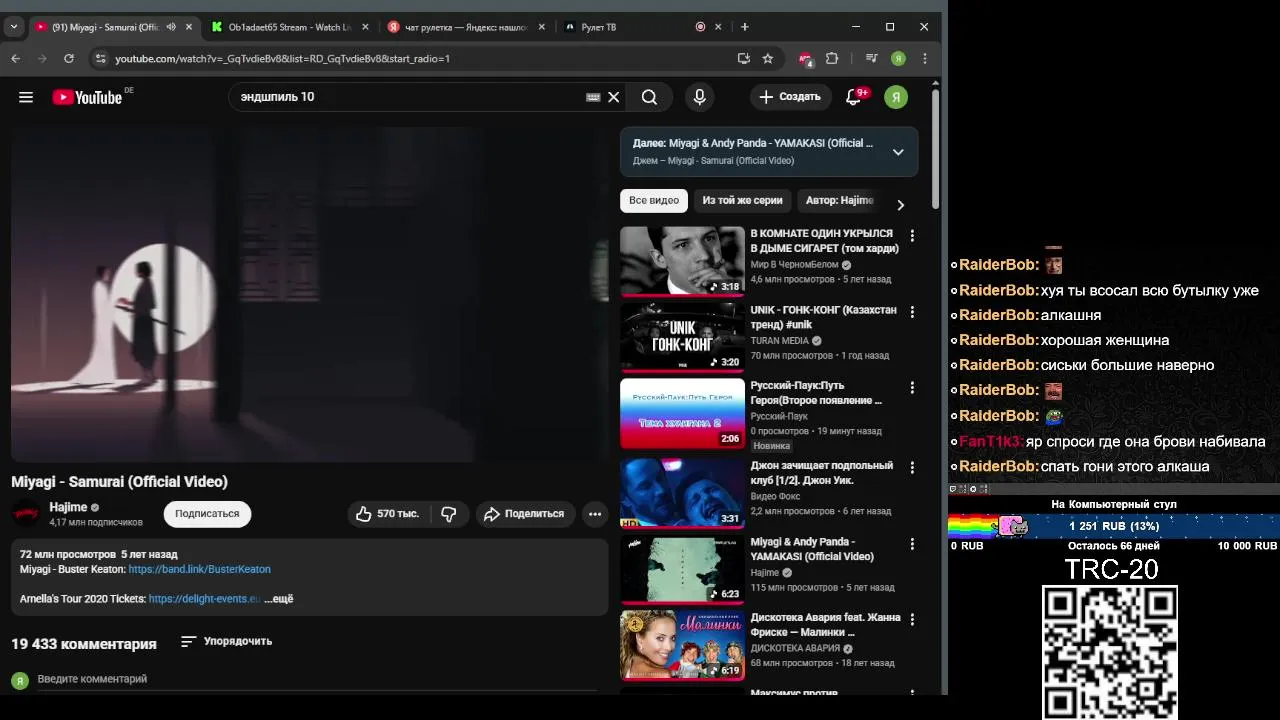The height and width of the screenshot is (720, 1280).
Task: Go back in the browser
Action: click(15, 58)
